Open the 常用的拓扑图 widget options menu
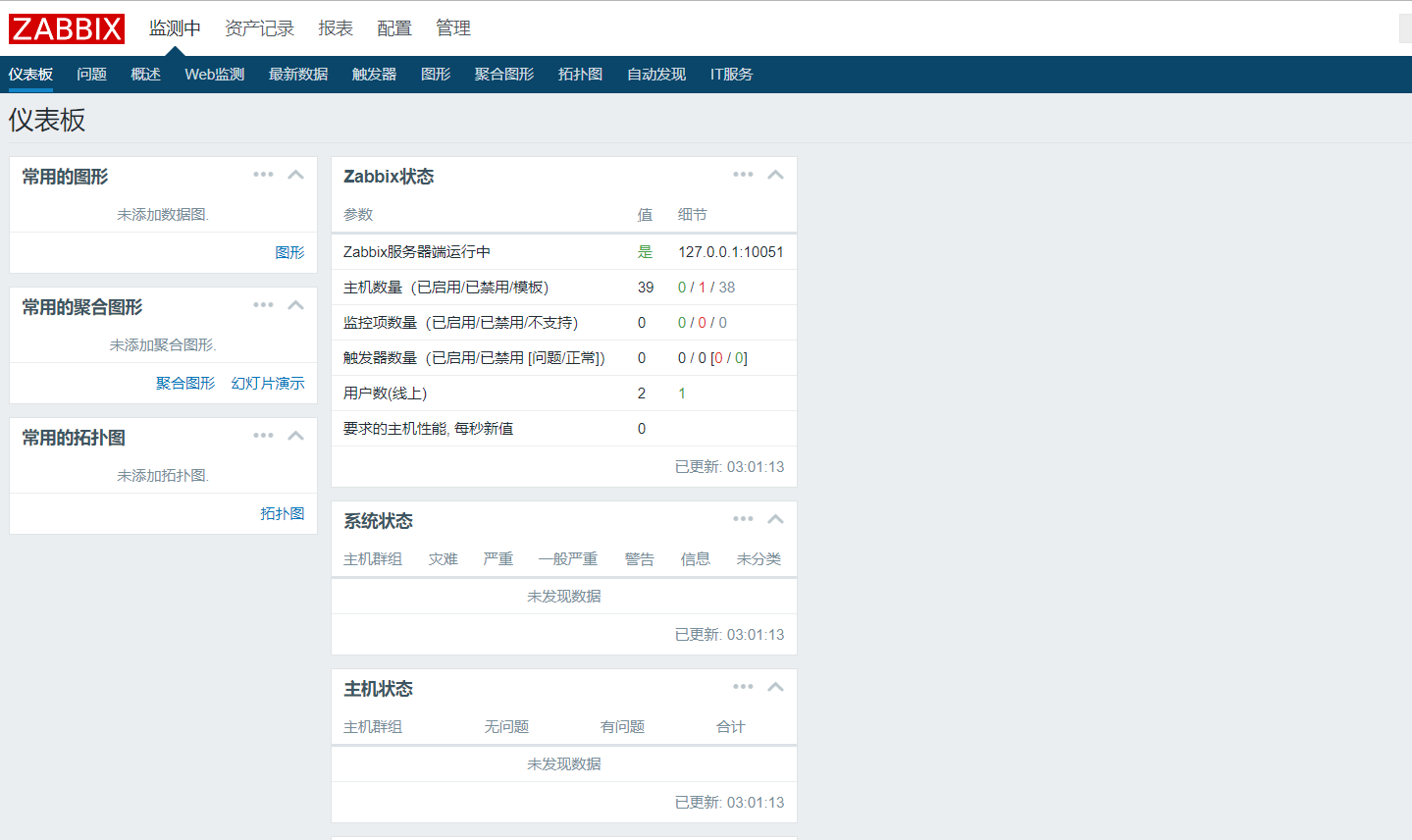The width and height of the screenshot is (1412, 840). [x=263, y=436]
